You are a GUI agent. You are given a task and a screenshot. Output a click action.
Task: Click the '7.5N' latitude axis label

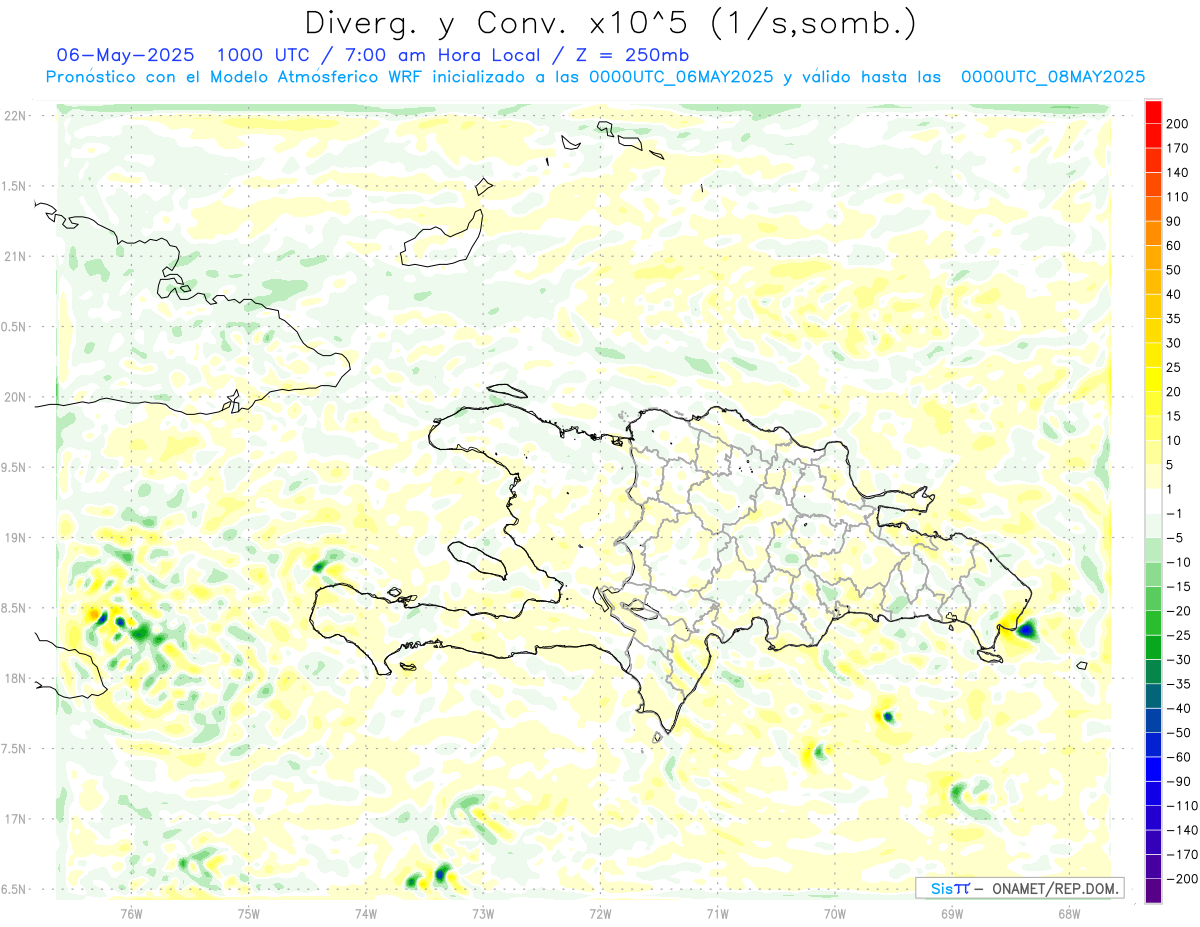coord(15,749)
